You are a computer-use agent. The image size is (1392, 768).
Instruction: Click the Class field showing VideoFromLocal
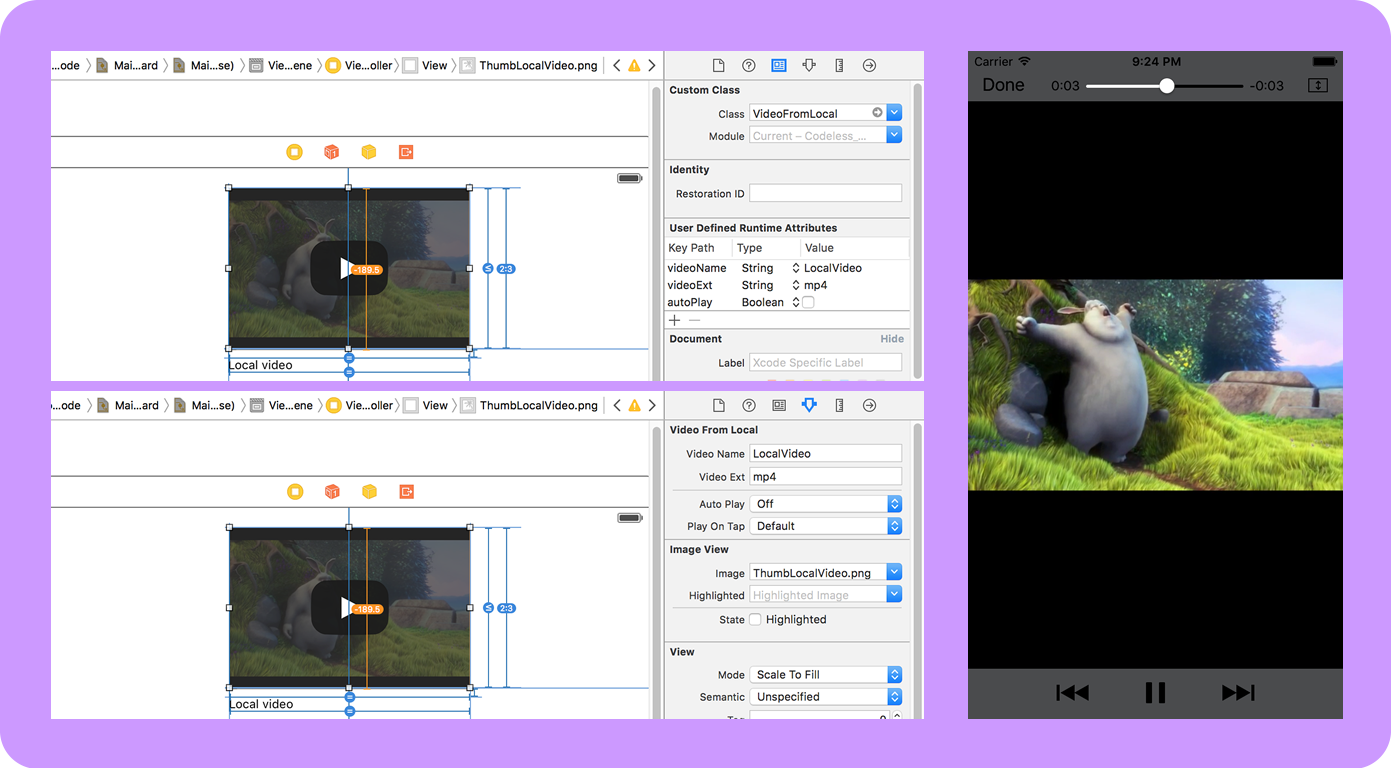coord(817,113)
